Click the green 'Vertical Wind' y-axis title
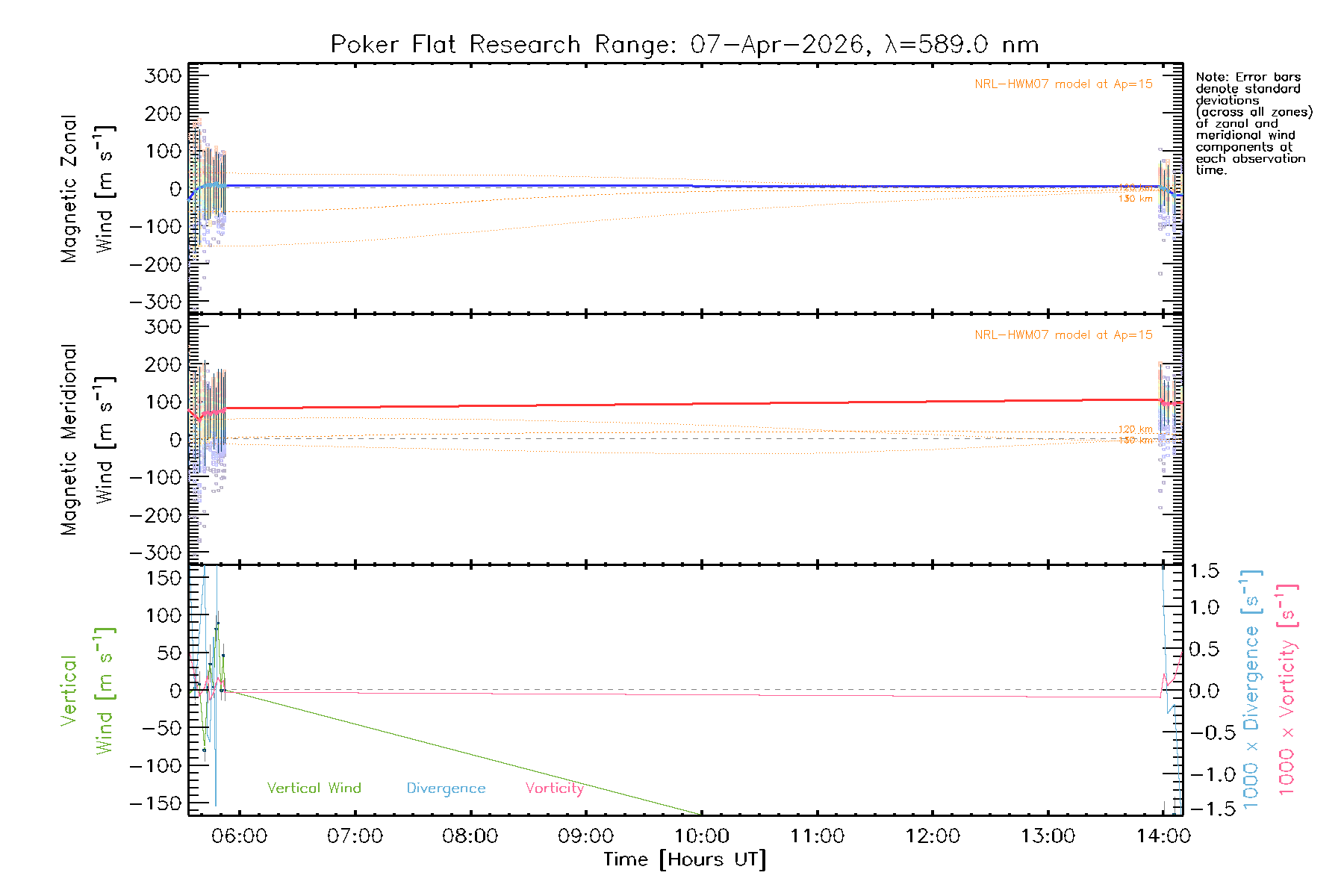This screenshot has width=1344, height=896. coord(86,691)
